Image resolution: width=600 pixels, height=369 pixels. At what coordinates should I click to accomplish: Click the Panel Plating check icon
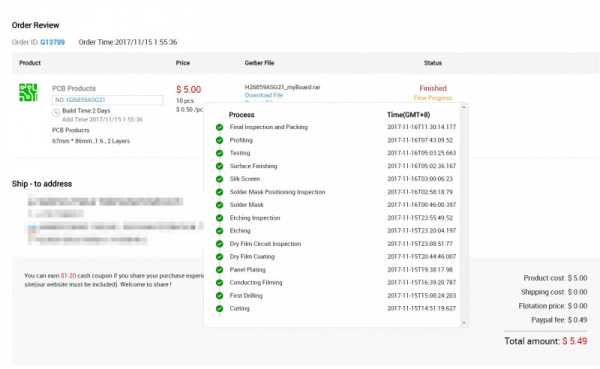point(219,270)
